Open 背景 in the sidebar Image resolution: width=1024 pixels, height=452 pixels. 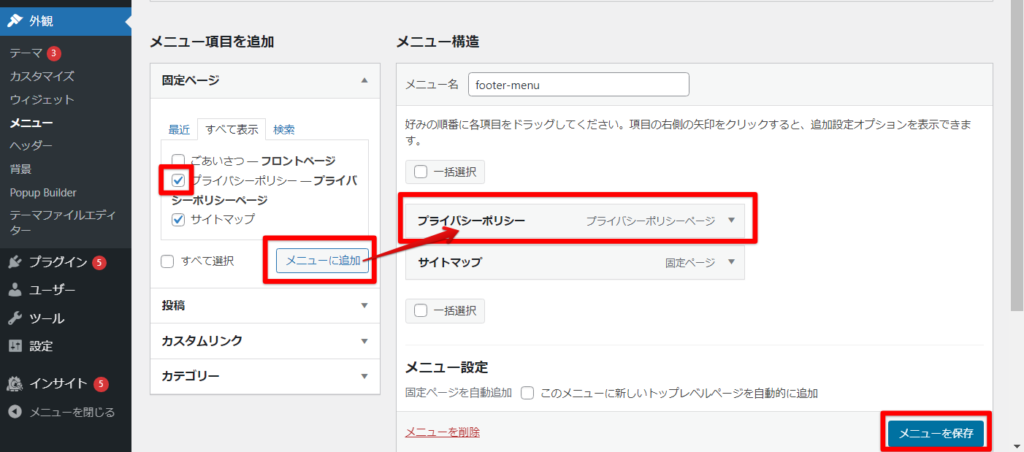pos(20,169)
